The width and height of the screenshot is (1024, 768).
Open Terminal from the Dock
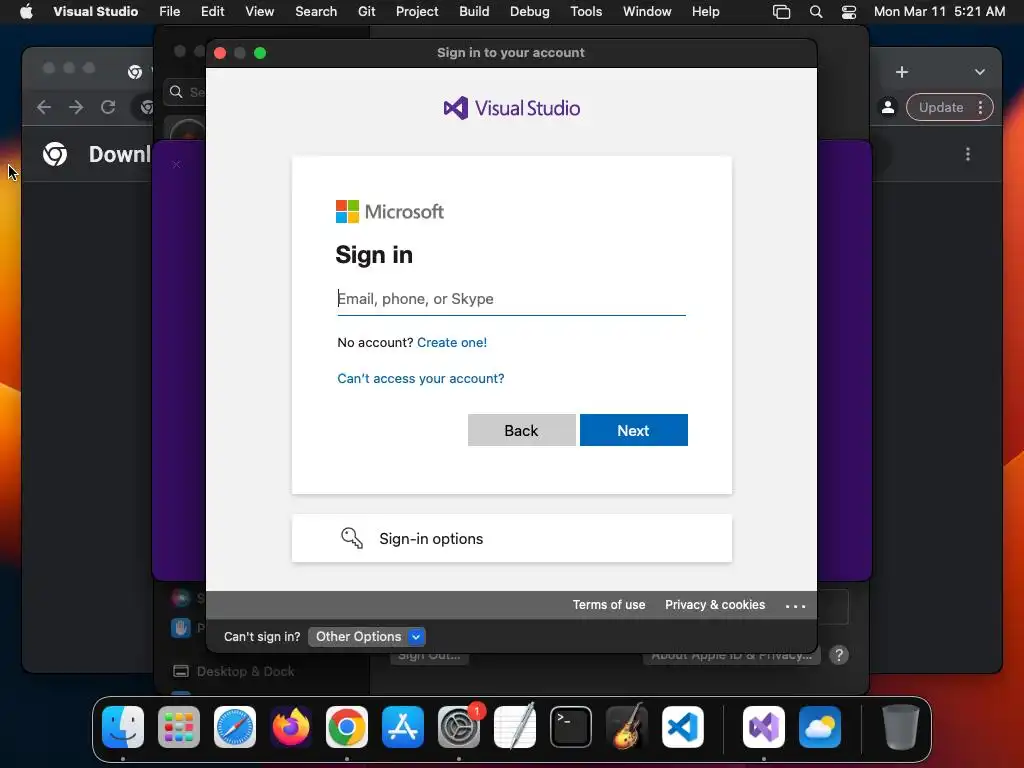pyautogui.click(x=571, y=727)
